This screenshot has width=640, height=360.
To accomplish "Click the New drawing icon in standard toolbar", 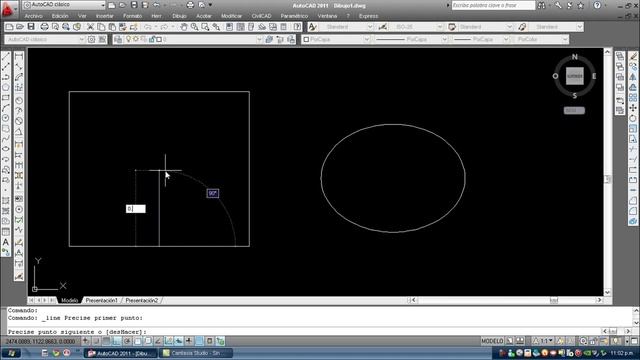I will coord(9,27).
